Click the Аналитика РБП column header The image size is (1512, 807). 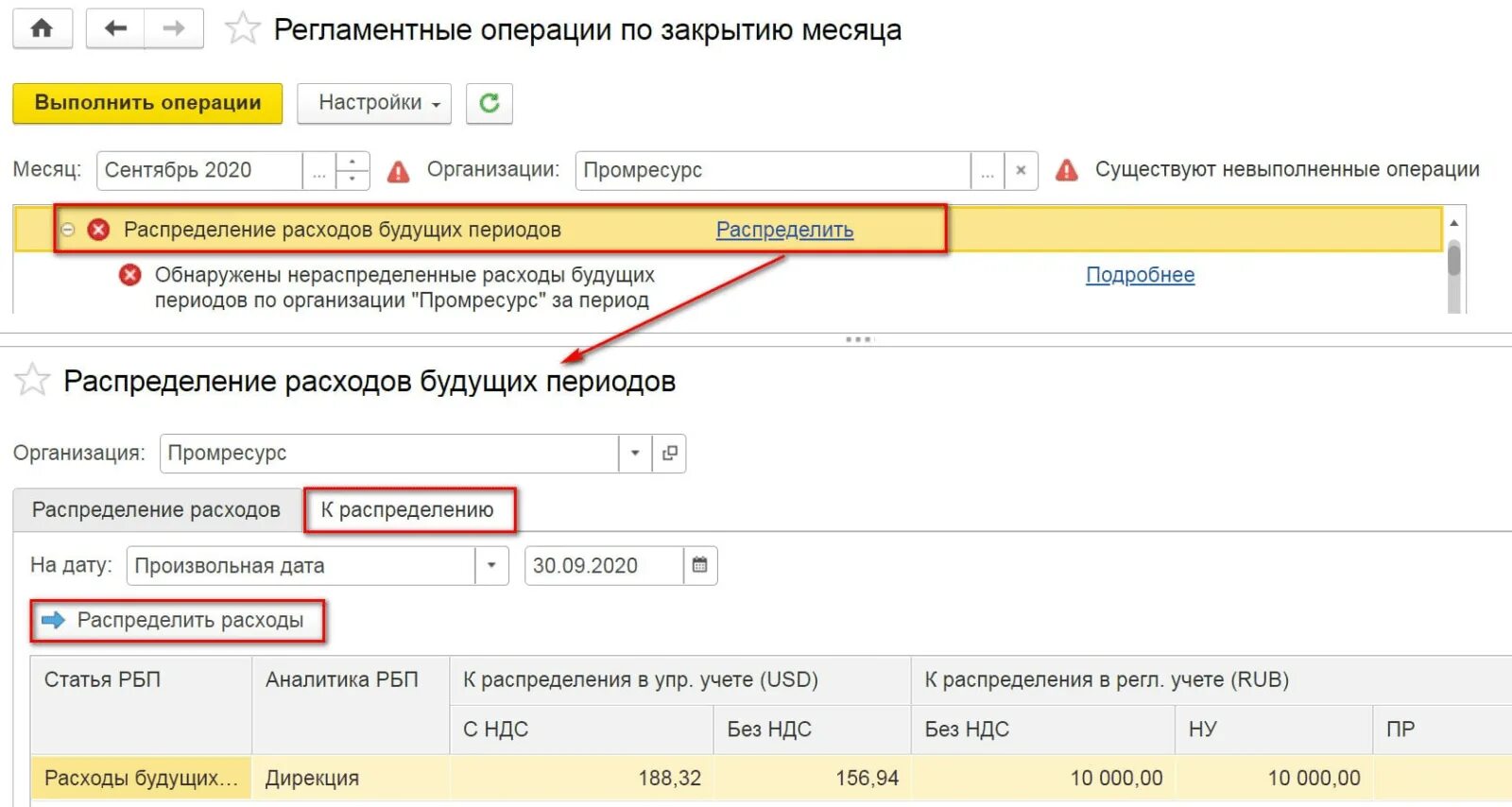point(351,704)
